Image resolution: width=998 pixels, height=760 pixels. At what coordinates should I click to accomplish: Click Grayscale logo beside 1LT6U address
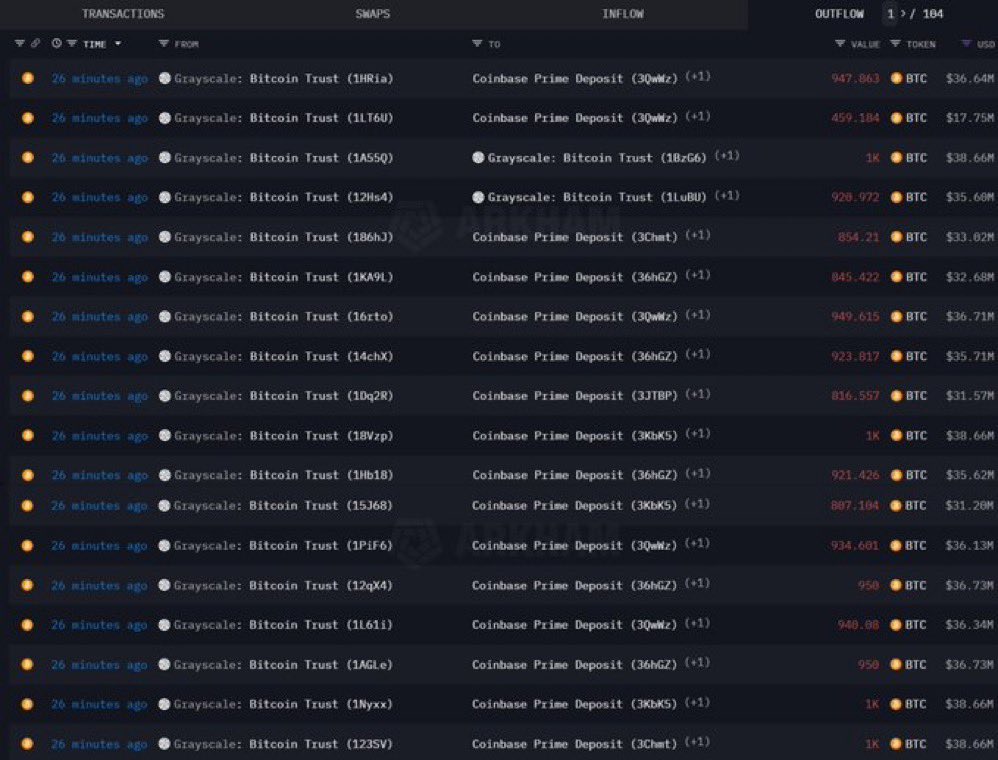pyautogui.click(x=165, y=118)
